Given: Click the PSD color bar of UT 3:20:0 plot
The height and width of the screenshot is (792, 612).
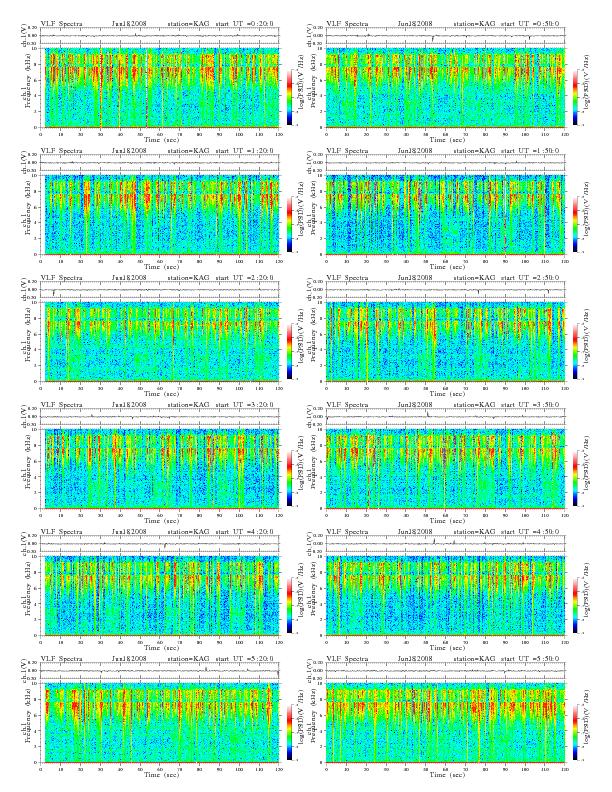Looking at the screenshot, I should (289, 478).
